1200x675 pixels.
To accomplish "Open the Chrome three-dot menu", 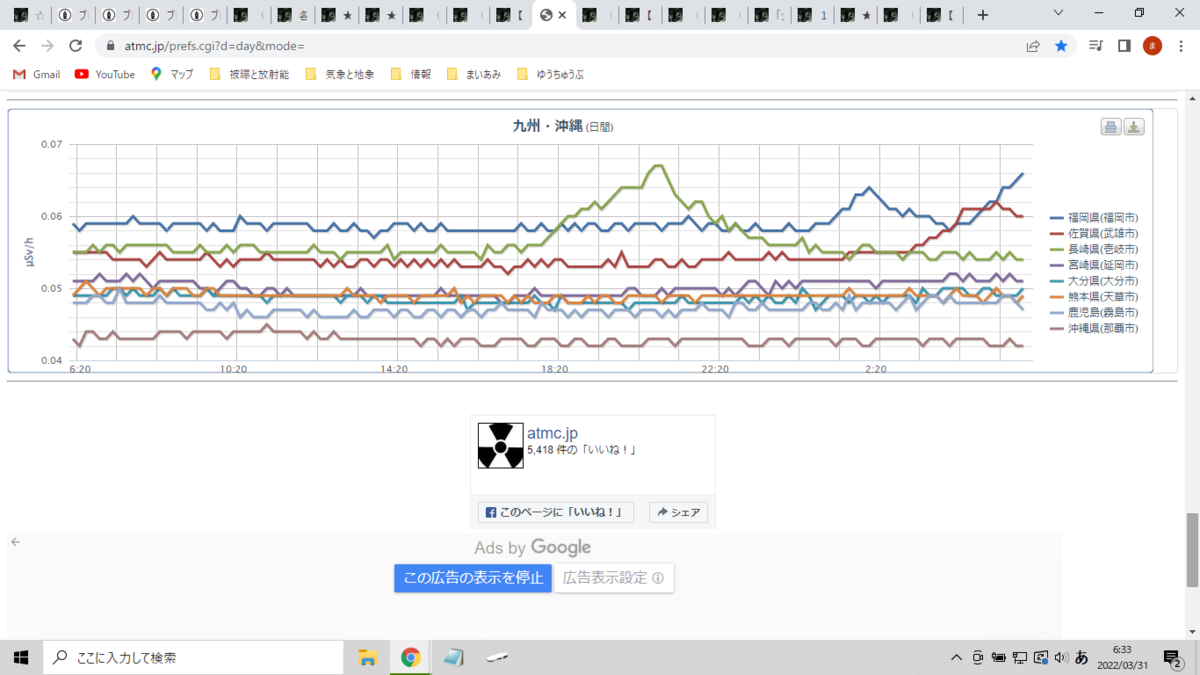I will click(1182, 45).
